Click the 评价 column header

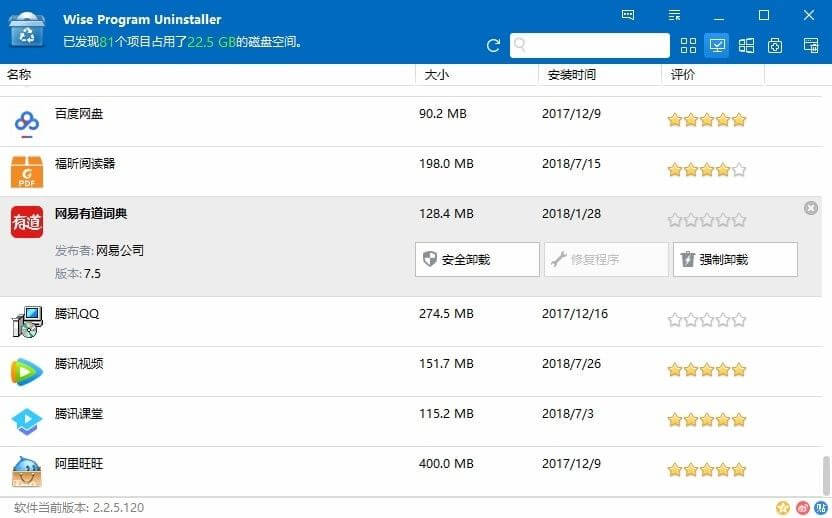pos(683,75)
